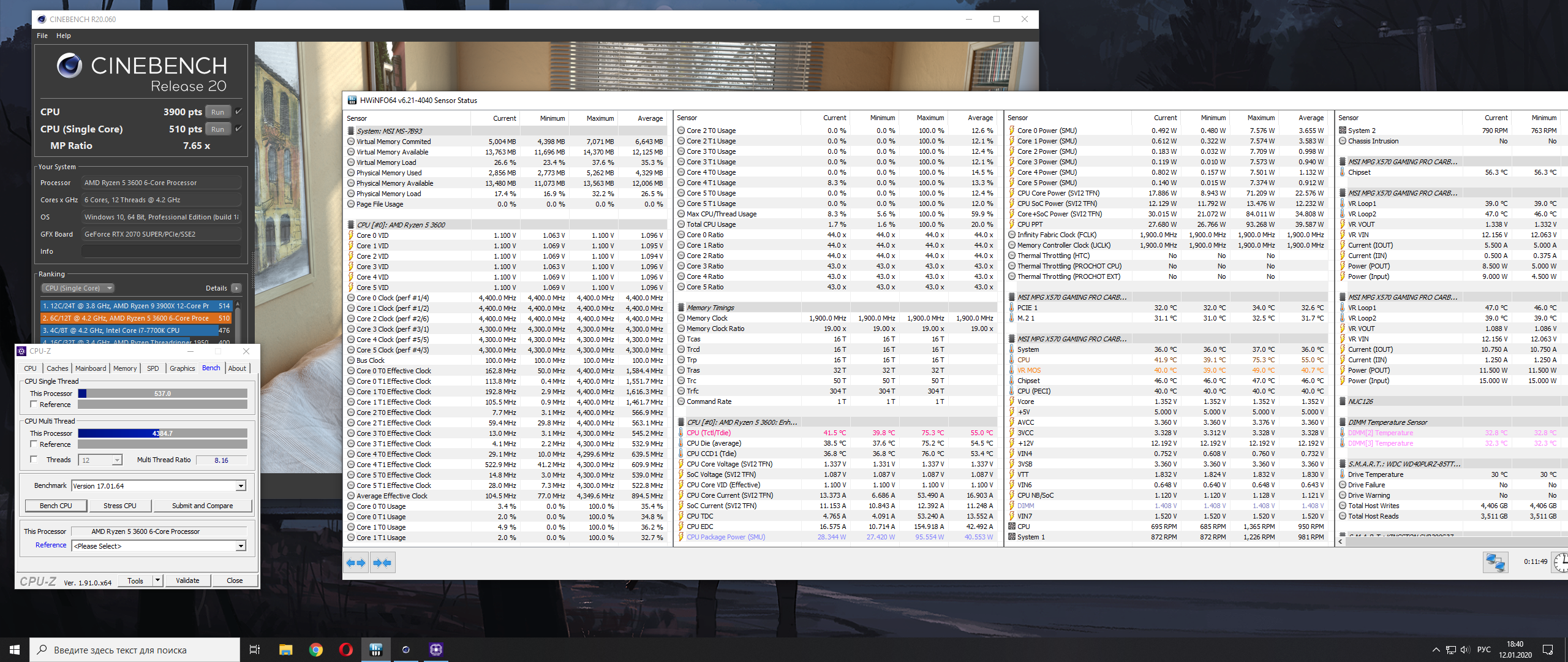Switch to the Mainboard tab in CPU-Z
The height and width of the screenshot is (662, 1568).
click(91, 368)
